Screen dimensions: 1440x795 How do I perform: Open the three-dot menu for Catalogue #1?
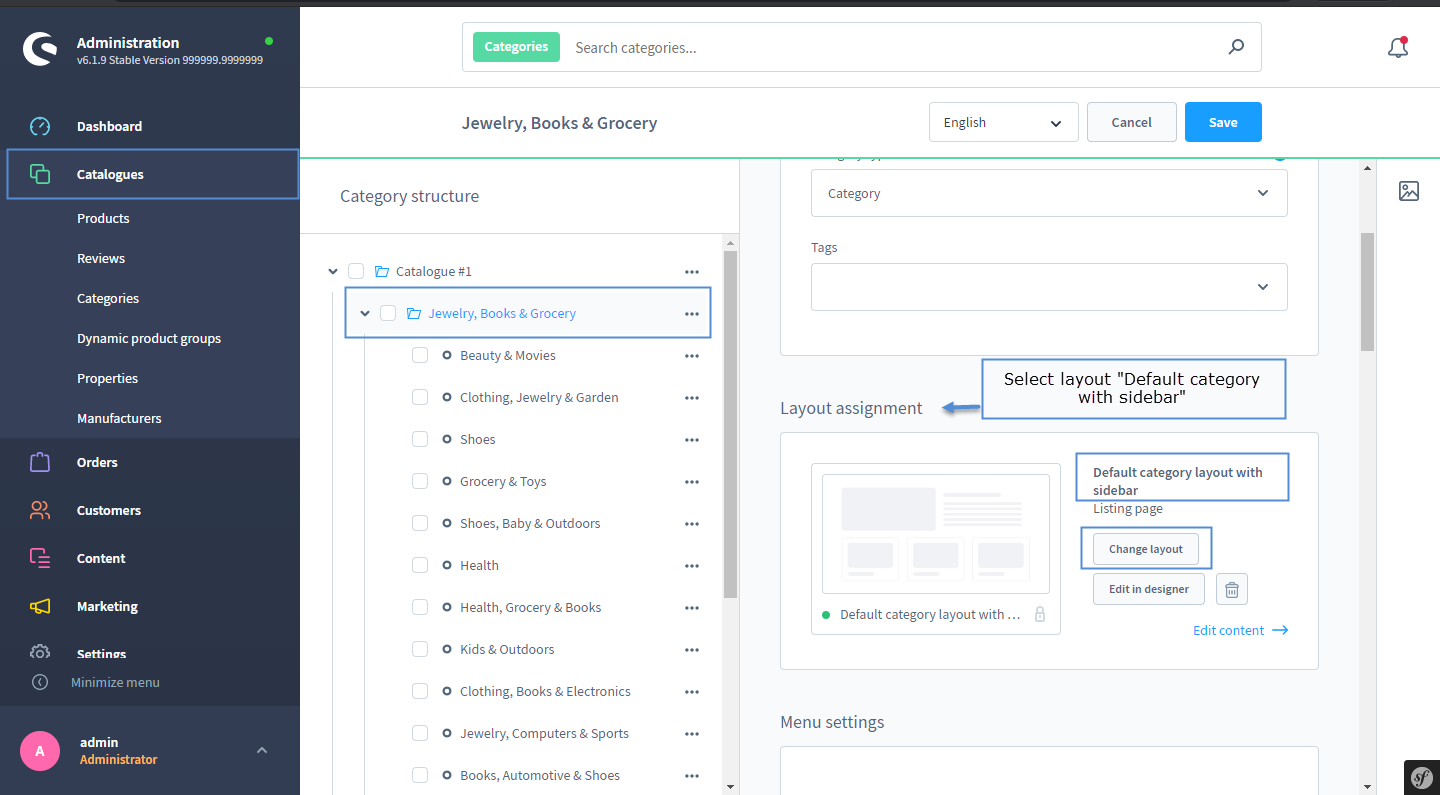tap(692, 271)
